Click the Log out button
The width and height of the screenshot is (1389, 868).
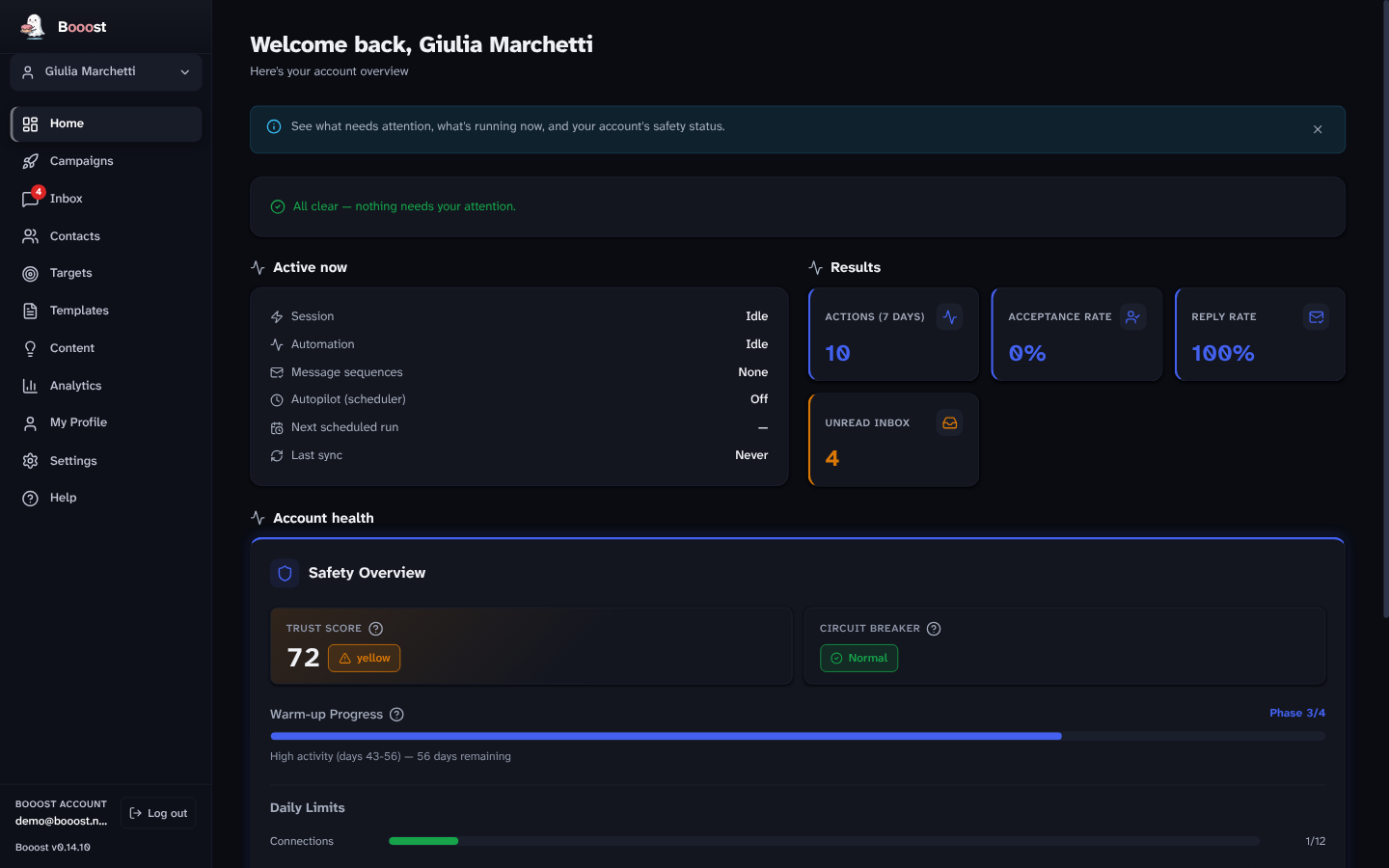point(158,813)
